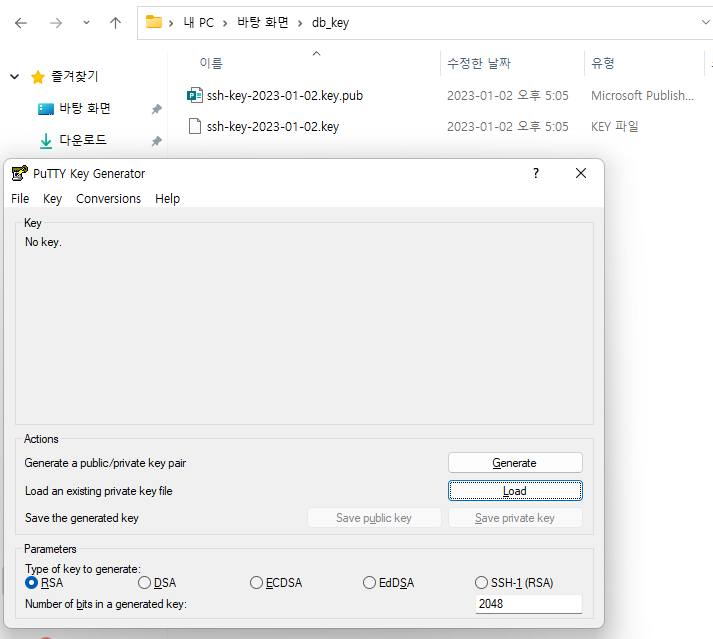Sort files by 수정한 날짜 column

479,63
